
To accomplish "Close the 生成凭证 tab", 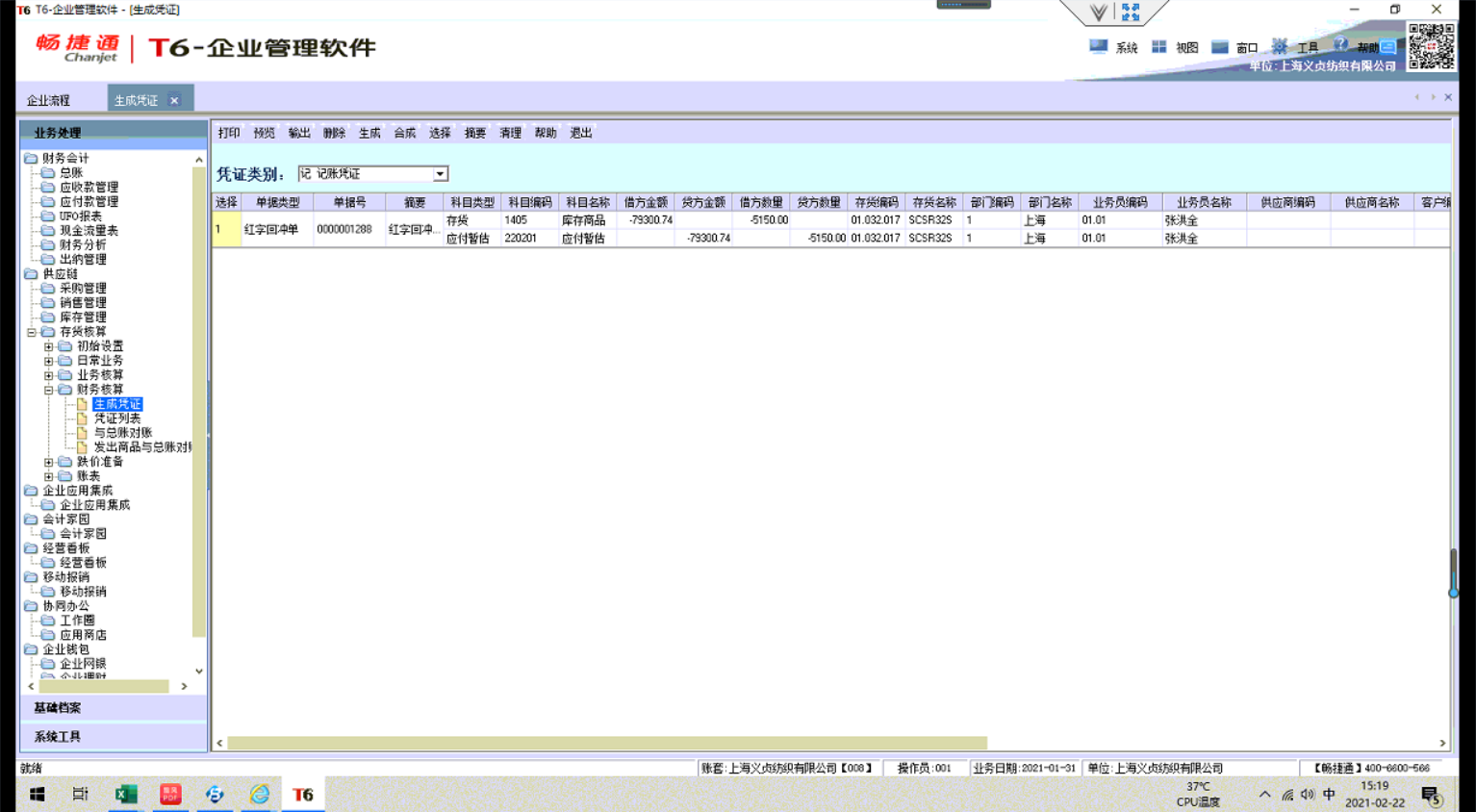I will [x=174, y=100].
